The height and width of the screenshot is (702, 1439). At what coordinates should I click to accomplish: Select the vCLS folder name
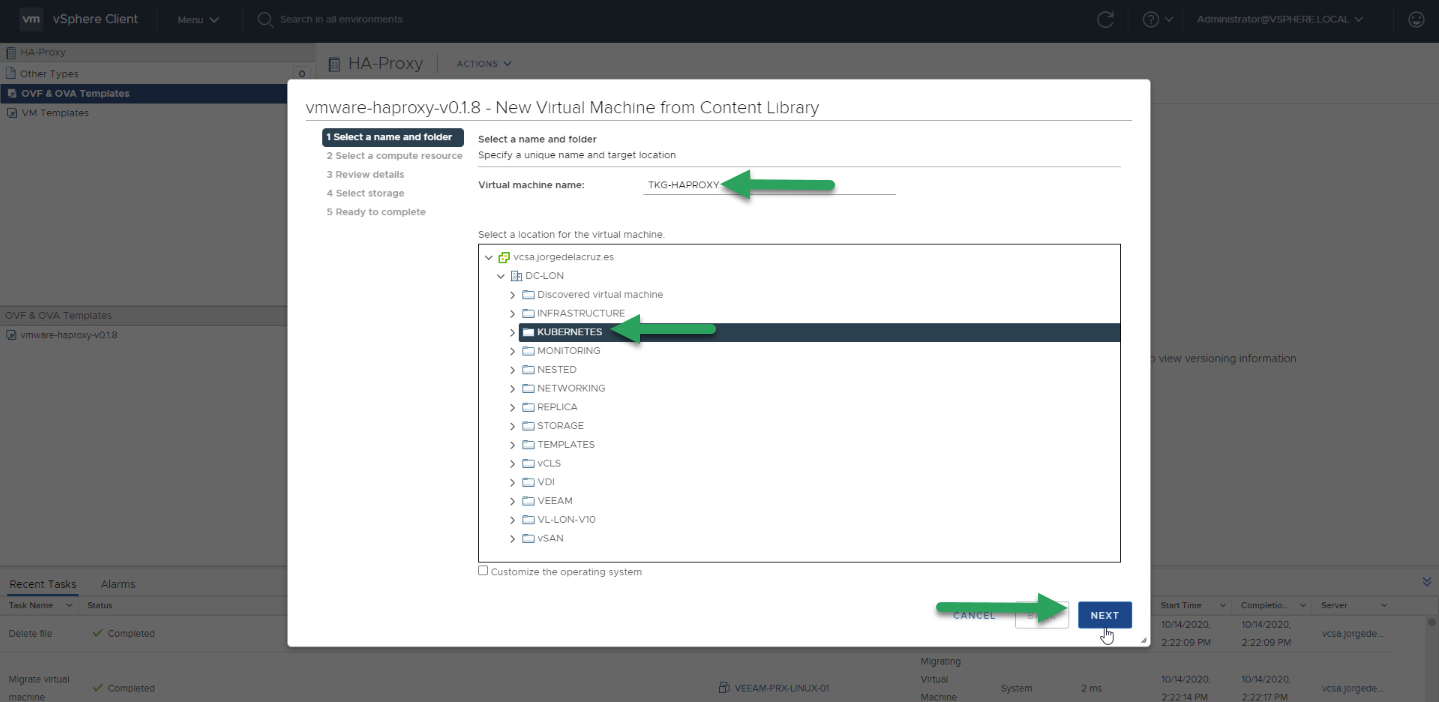(549, 464)
